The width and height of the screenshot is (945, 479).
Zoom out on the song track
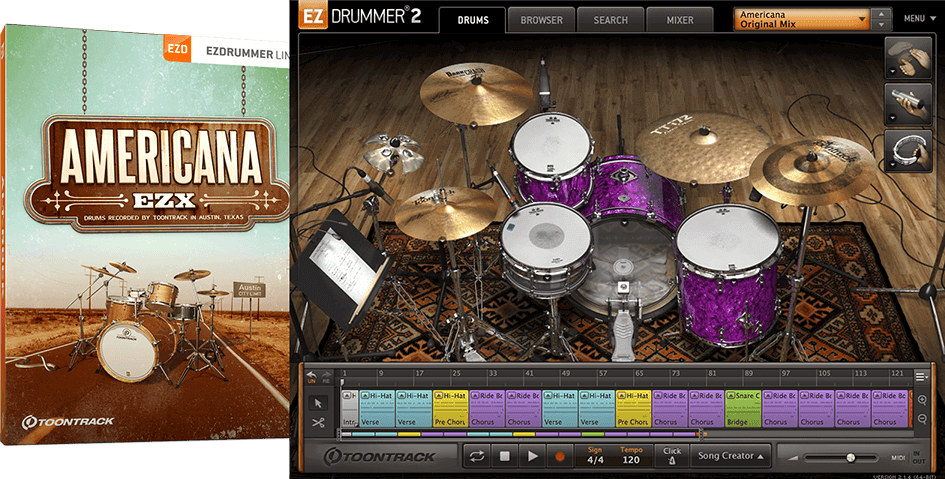[x=922, y=419]
